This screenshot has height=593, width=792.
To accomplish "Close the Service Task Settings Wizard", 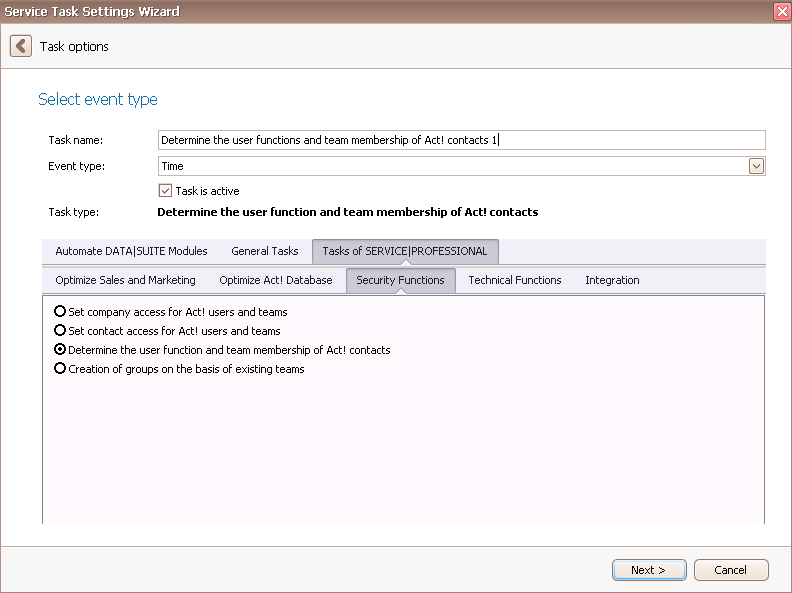I will (782, 11).
